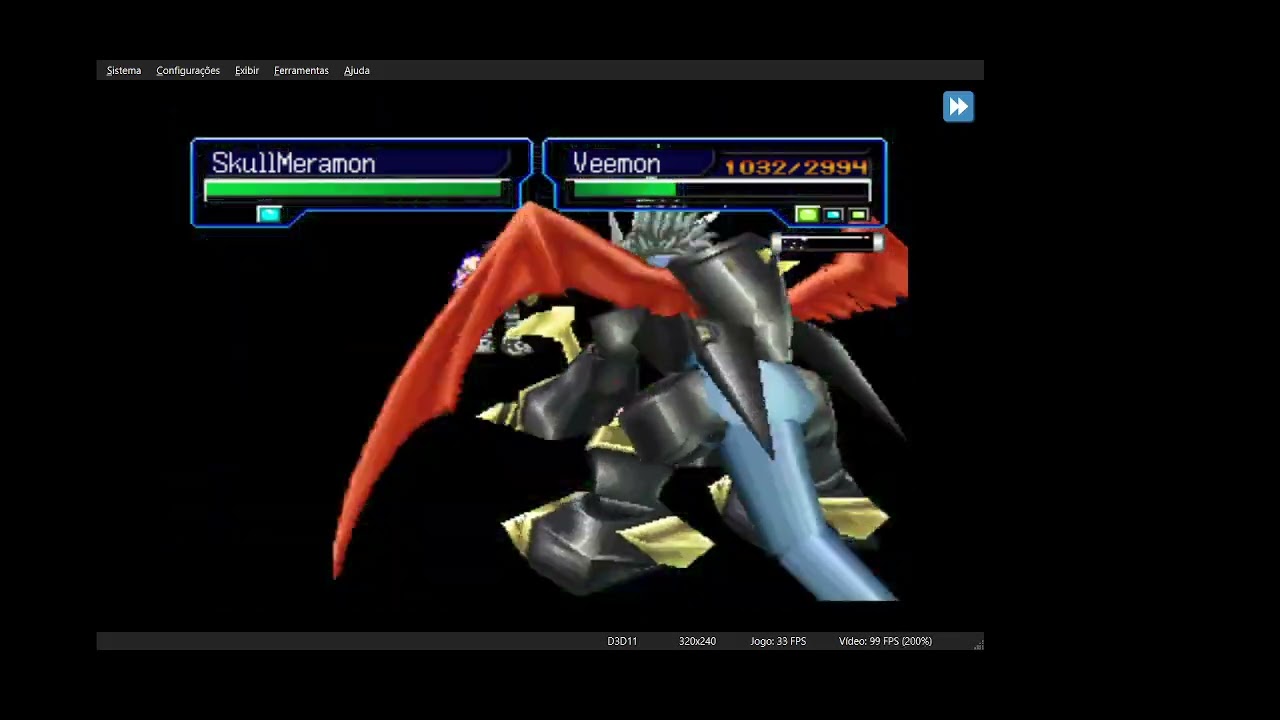
Task: Click the SkullMeramon name label
Action: [293, 163]
